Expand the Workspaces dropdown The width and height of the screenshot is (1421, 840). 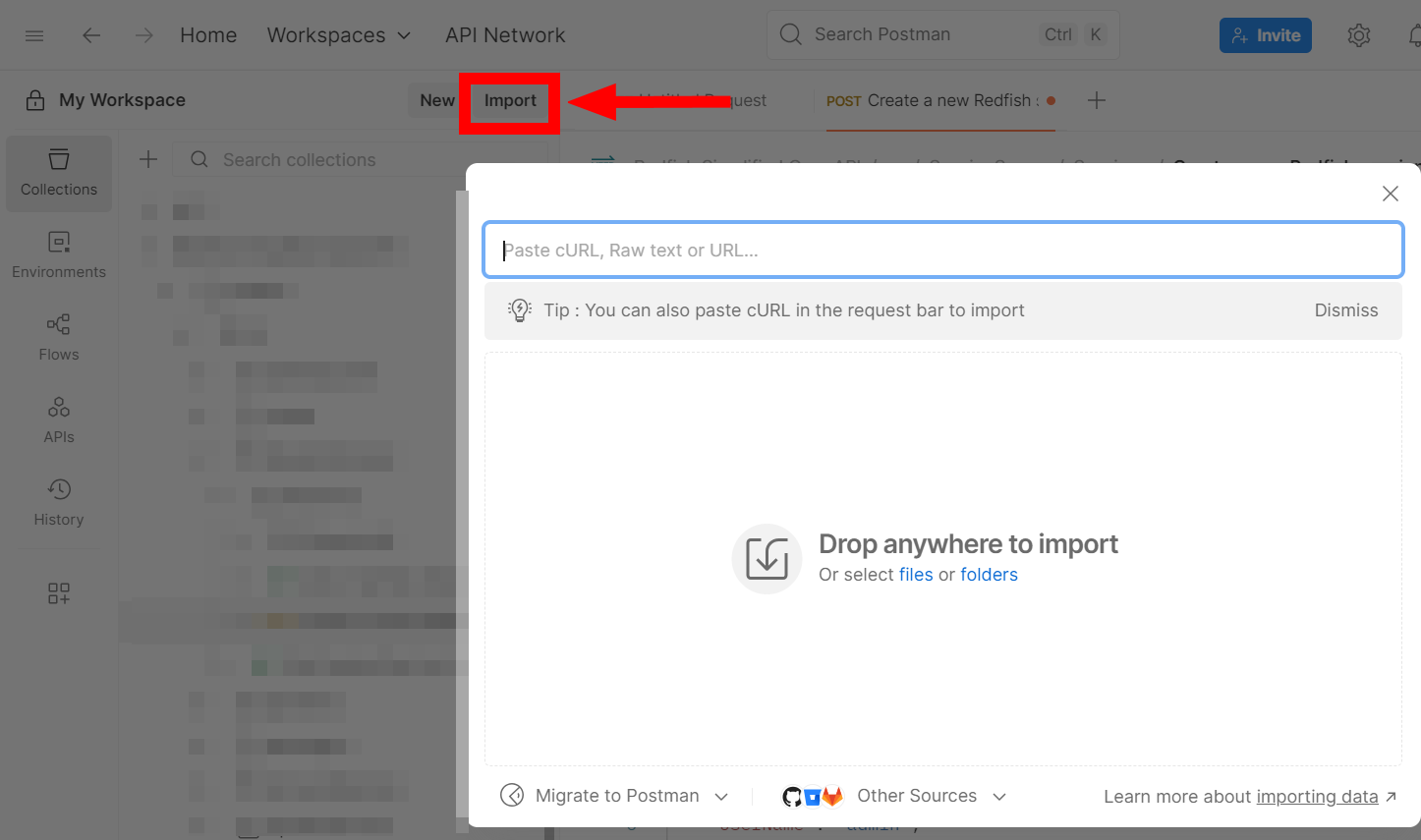coord(339,35)
